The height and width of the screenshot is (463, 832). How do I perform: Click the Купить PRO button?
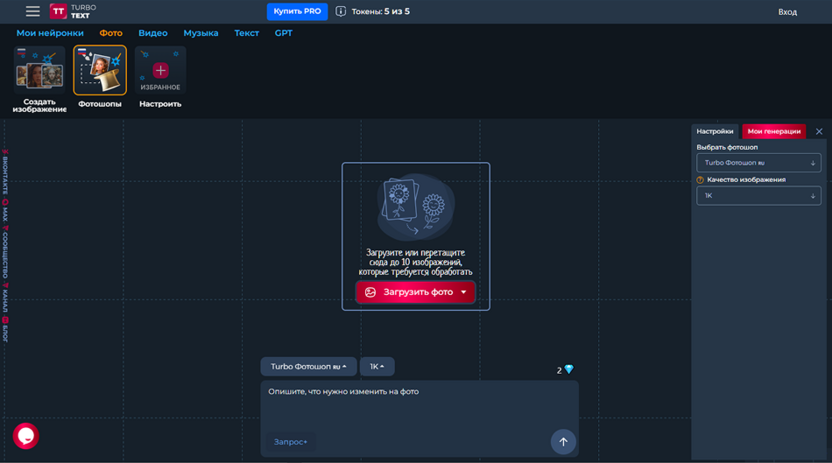pyautogui.click(x=297, y=12)
